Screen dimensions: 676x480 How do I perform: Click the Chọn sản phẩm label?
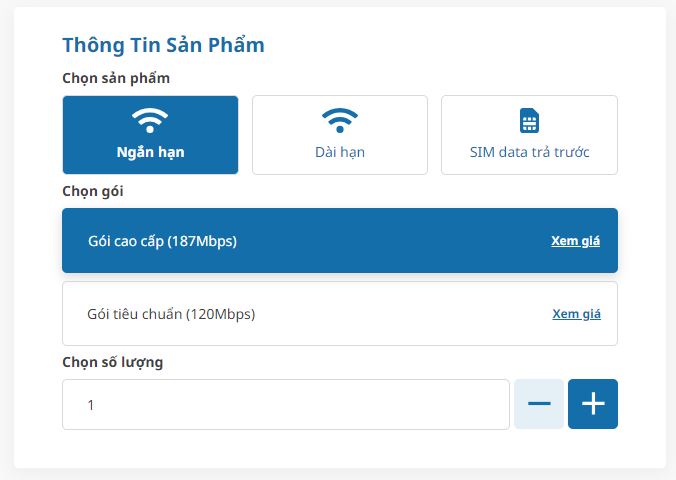[x=116, y=78]
